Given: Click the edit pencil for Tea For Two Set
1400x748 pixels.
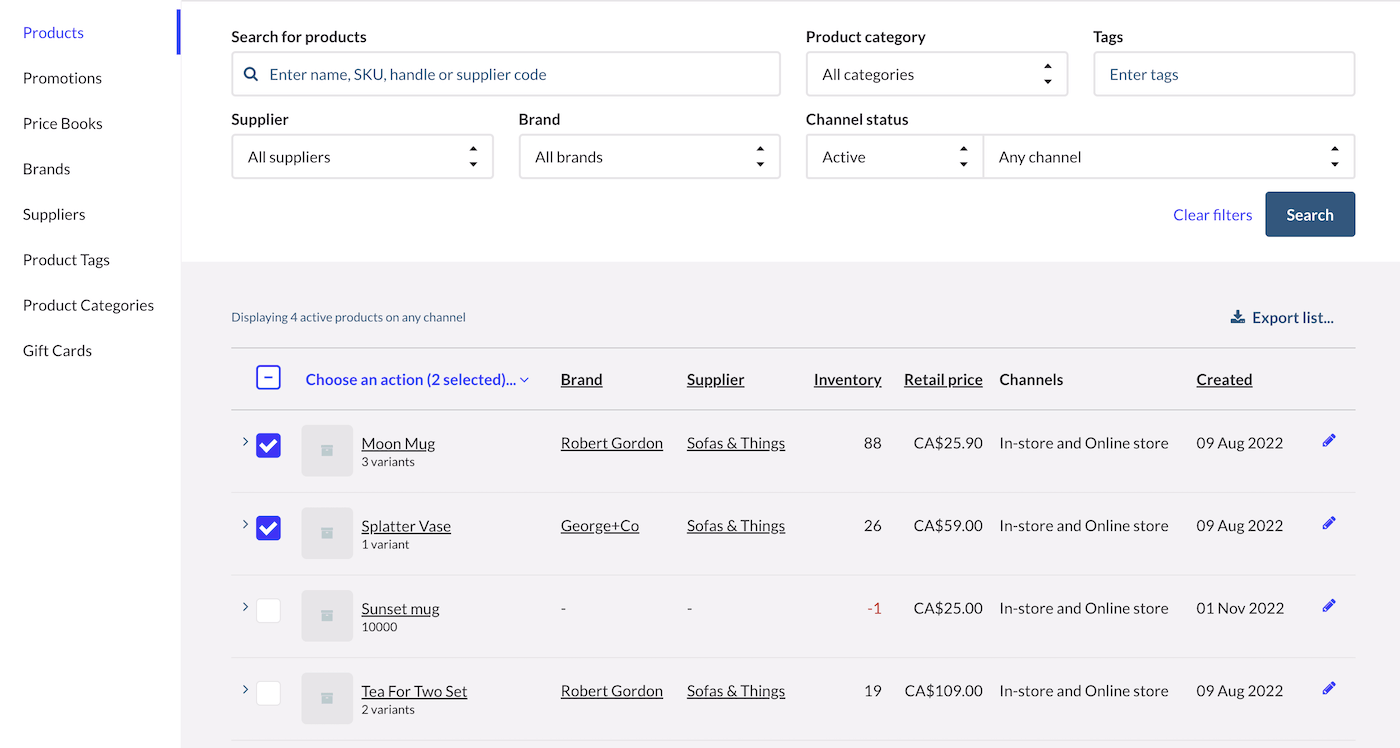Looking at the screenshot, I should pos(1328,688).
